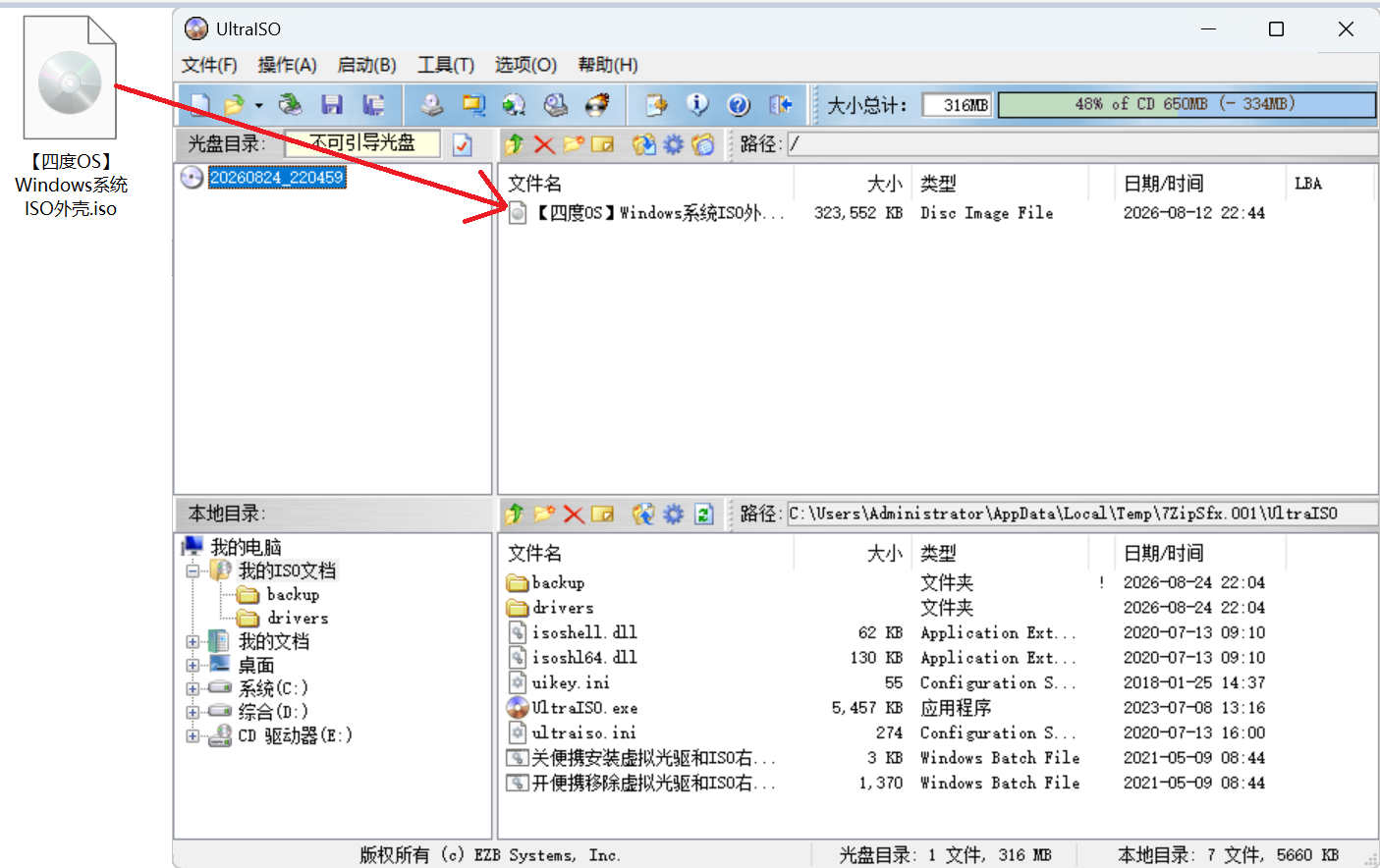Screen dimensions: 1380x868
Task: Select disc label 20260824_220459 in tree
Action: point(276,178)
